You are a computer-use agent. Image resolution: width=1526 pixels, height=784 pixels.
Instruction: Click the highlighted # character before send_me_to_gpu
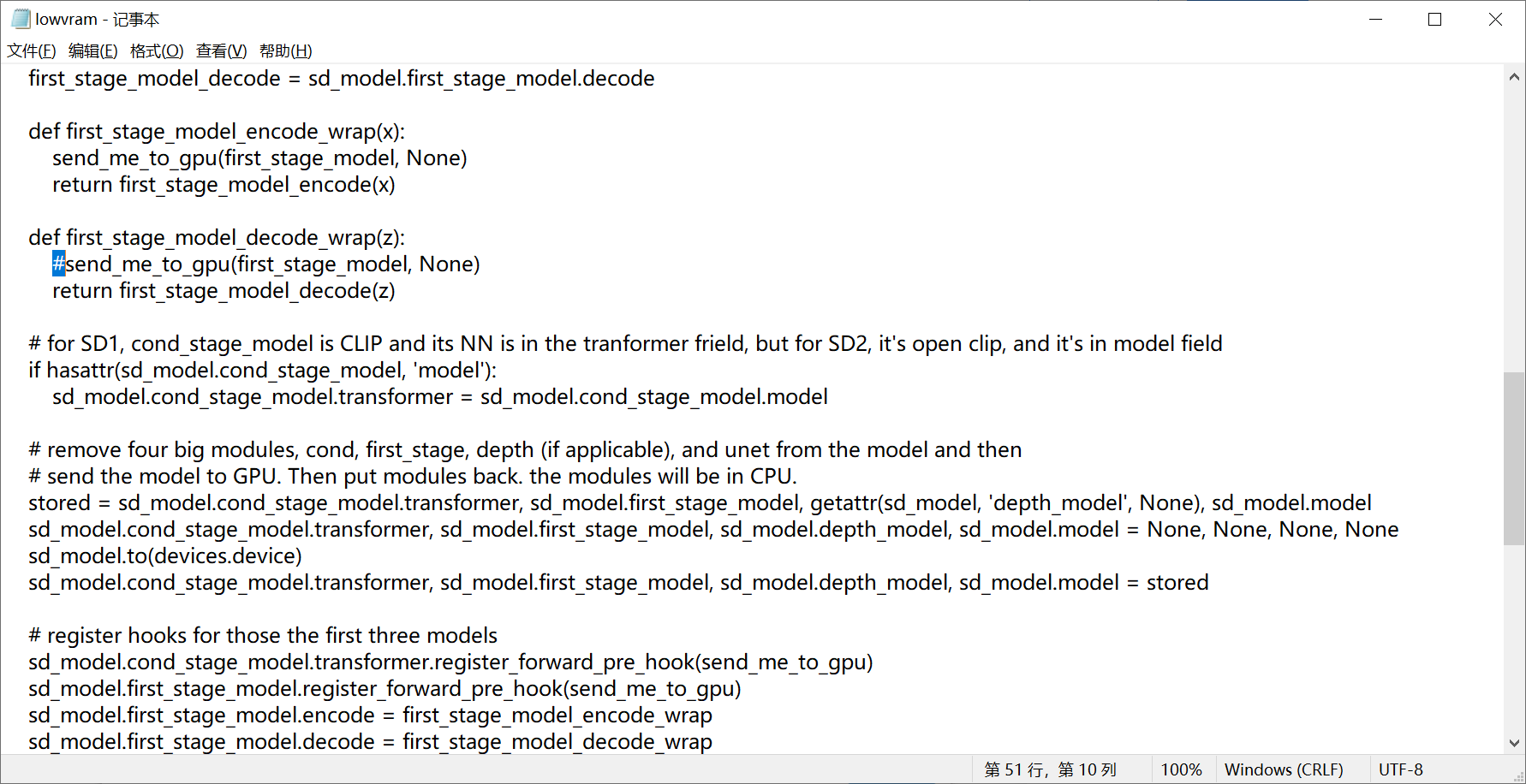click(x=58, y=264)
